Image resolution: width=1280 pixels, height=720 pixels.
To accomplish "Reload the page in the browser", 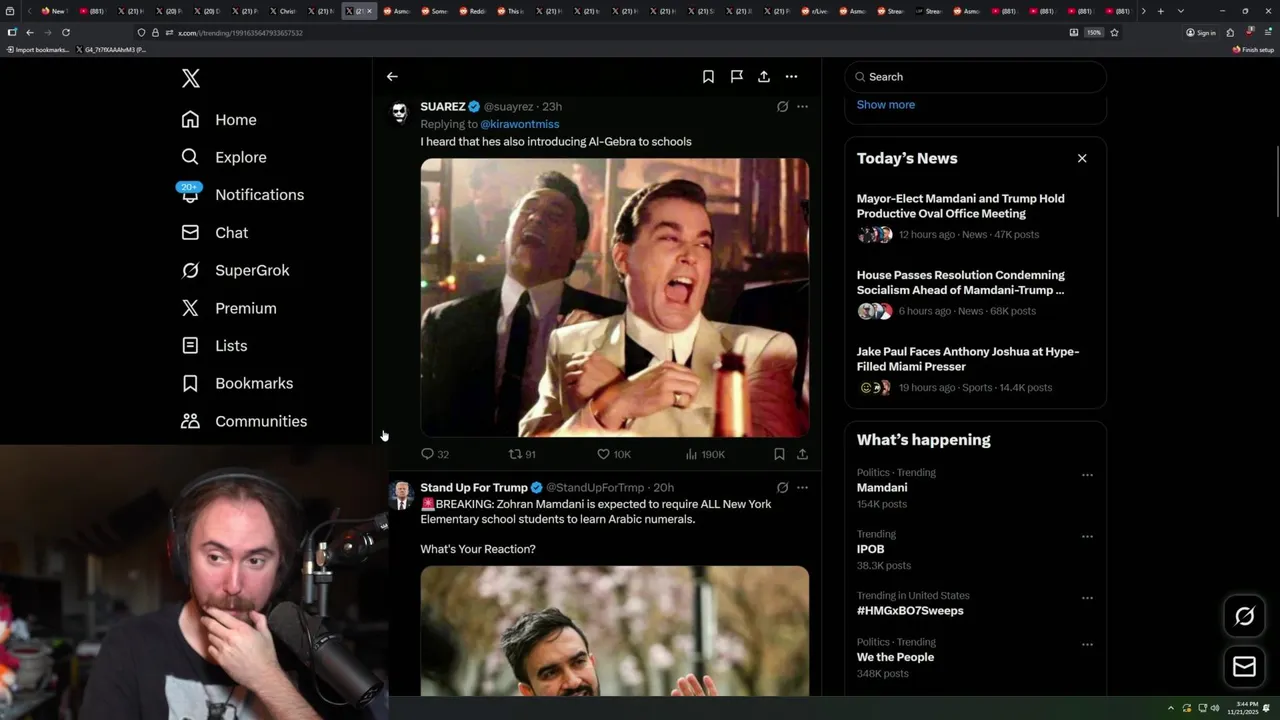I will [x=66, y=33].
